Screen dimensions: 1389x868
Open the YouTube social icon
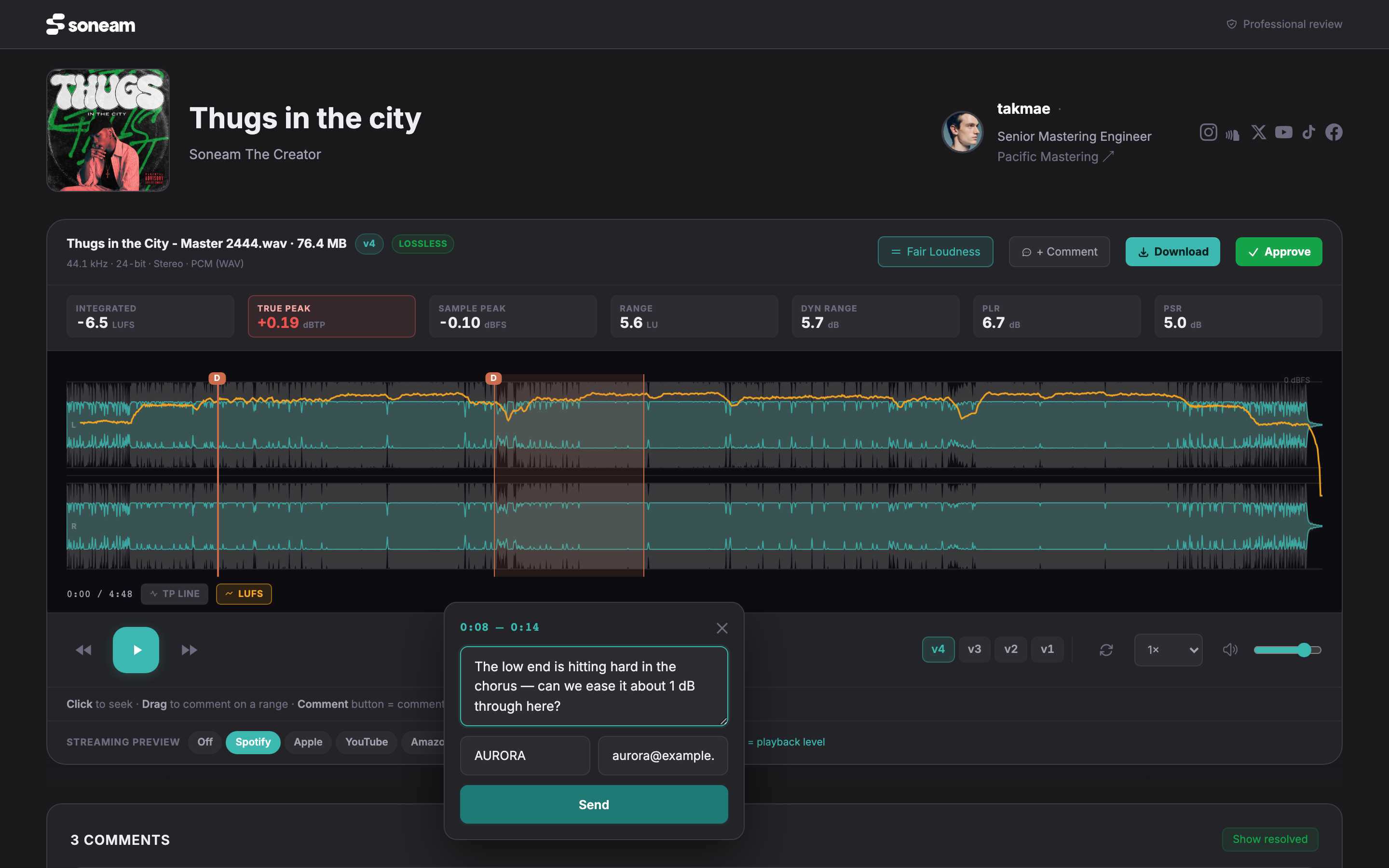coord(1283,133)
